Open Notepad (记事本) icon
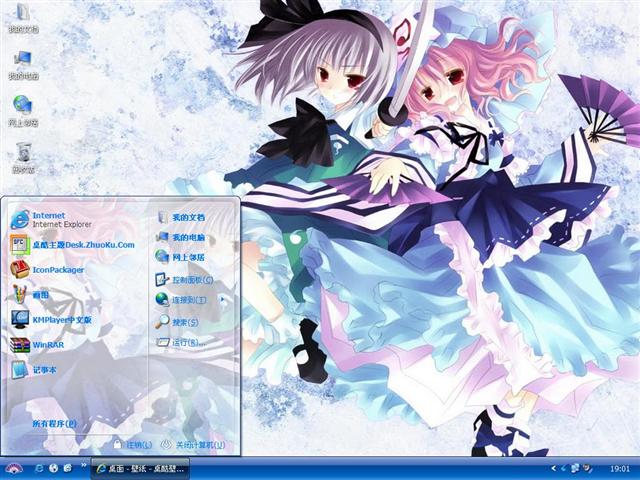Screen dimensions: 640x480 (20, 370)
